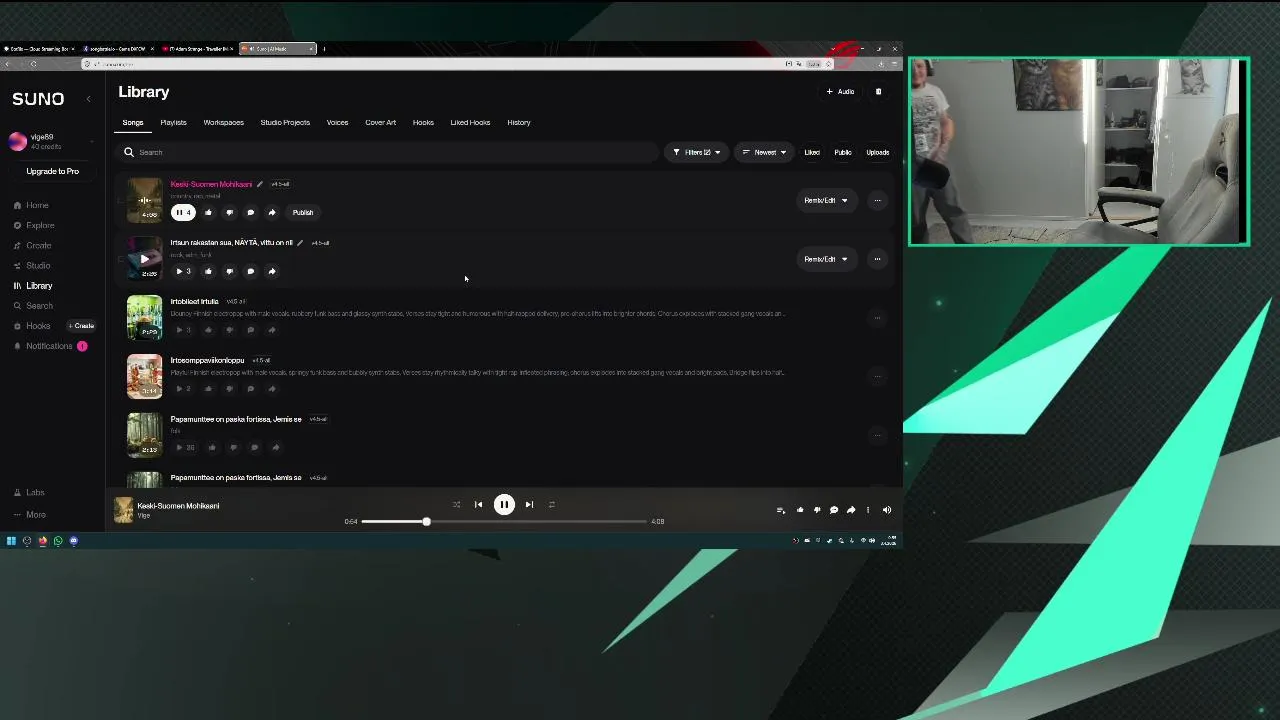Image resolution: width=1280 pixels, height=720 pixels.
Task: Open the Newest sort dropdown
Action: (x=764, y=152)
